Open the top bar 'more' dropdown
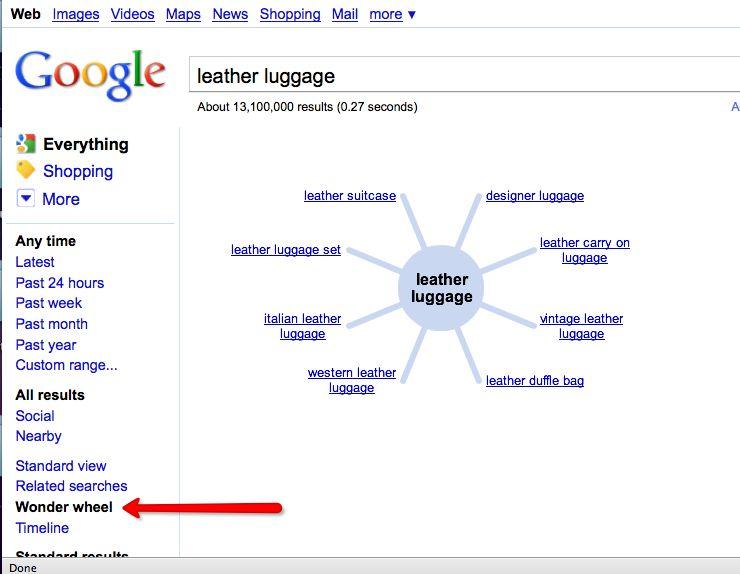Viewport: 740px width, 574px height. pyautogui.click(x=392, y=14)
